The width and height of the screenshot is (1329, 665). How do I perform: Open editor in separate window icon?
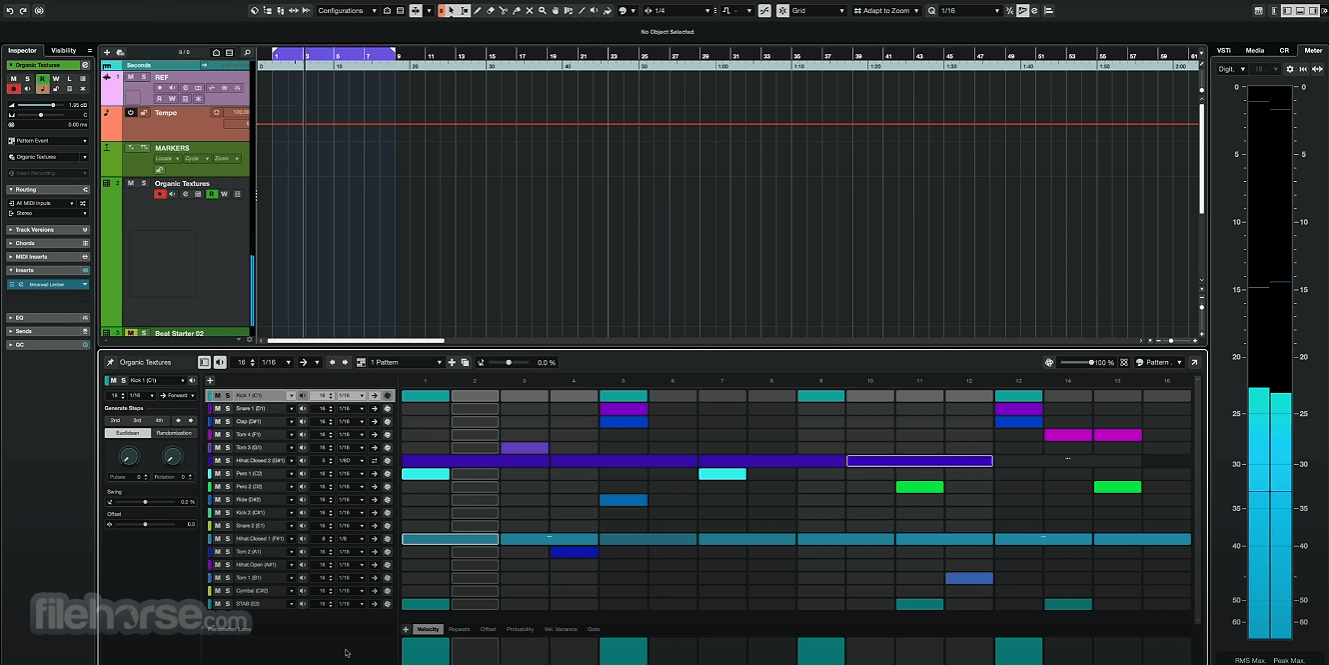click(1194, 362)
